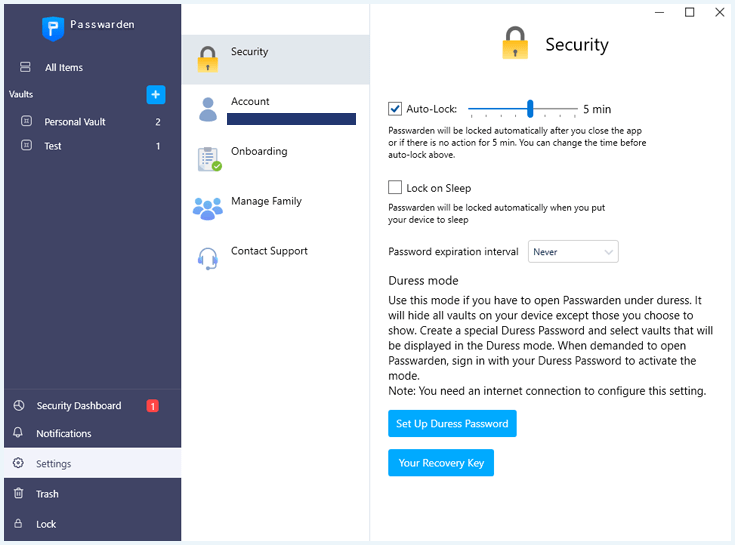The image size is (735, 545).
Task: Click the '5 min' auto-lock value
Action: point(597,109)
